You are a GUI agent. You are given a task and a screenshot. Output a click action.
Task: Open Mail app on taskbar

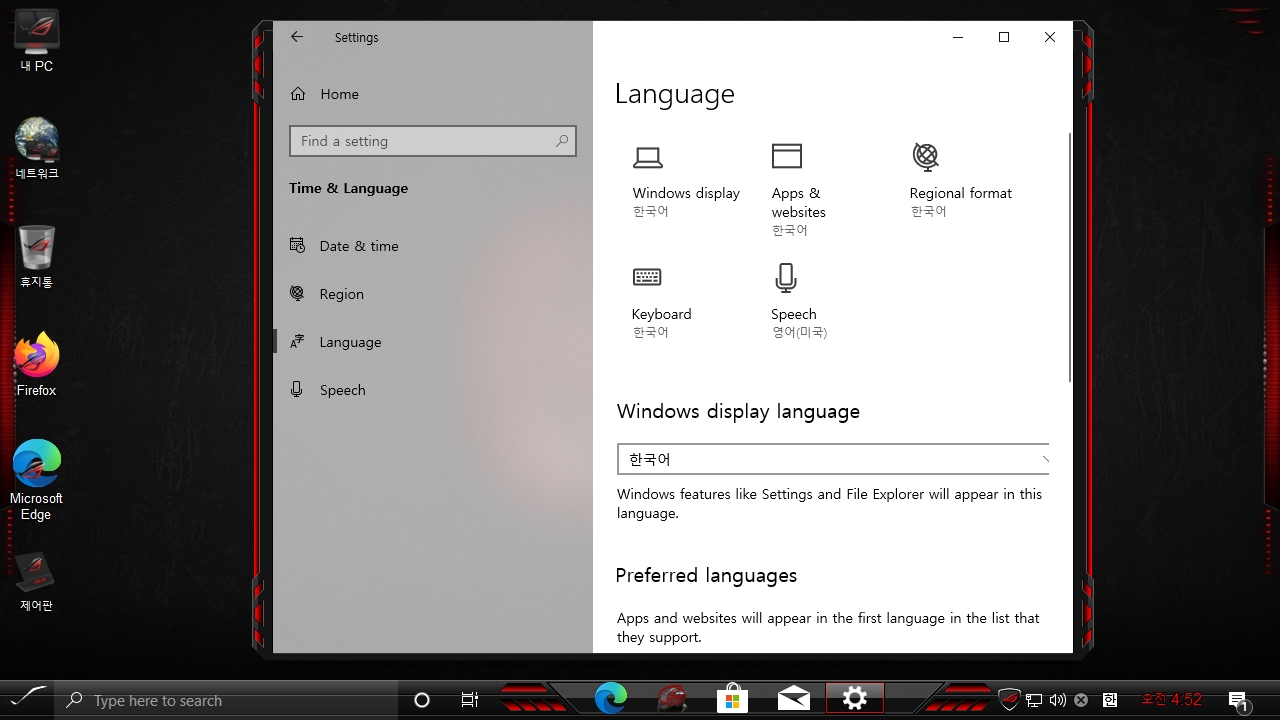tap(793, 699)
